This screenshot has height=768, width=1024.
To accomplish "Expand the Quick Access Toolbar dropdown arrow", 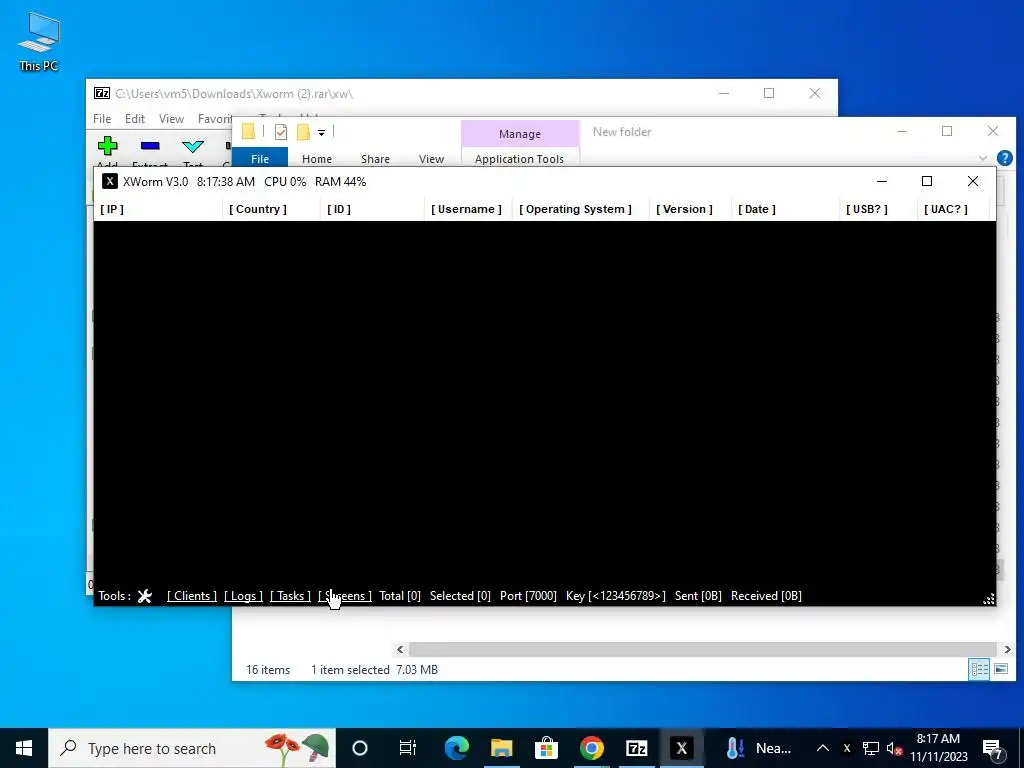I will pyautogui.click(x=321, y=133).
